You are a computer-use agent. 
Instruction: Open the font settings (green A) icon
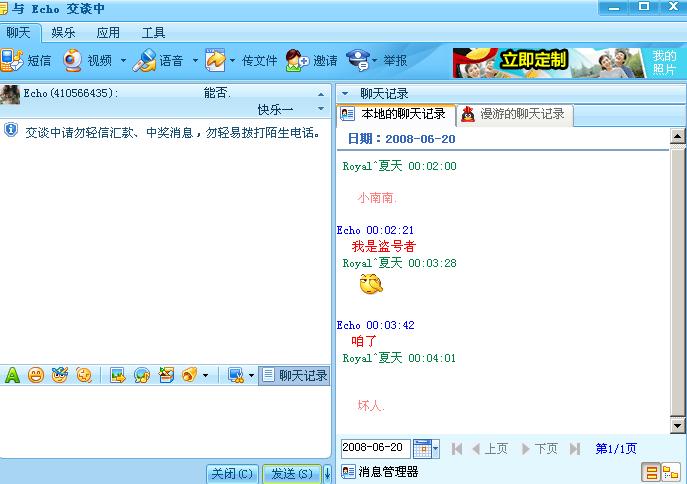(13, 375)
